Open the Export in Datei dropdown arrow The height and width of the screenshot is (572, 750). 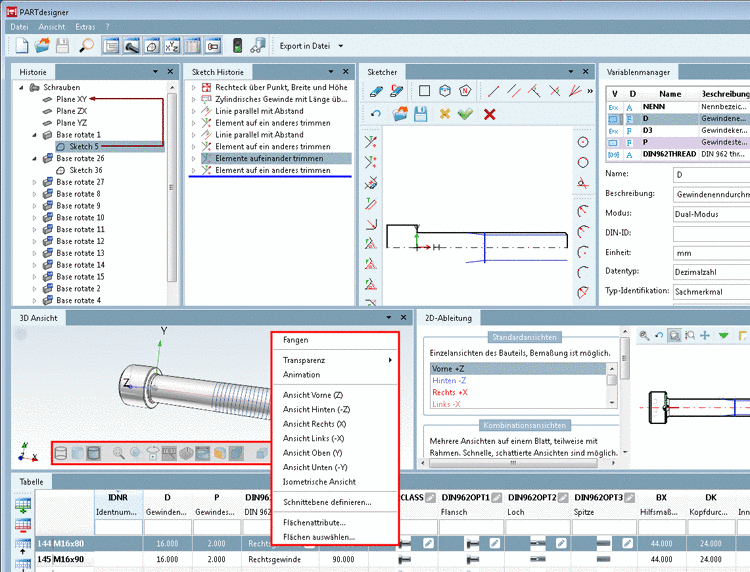(341, 46)
